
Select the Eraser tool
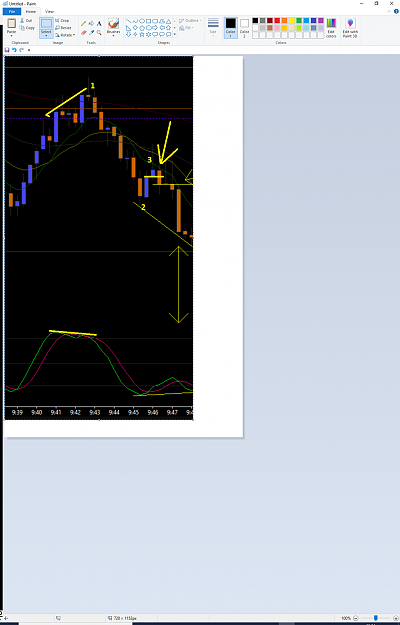click(83, 32)
